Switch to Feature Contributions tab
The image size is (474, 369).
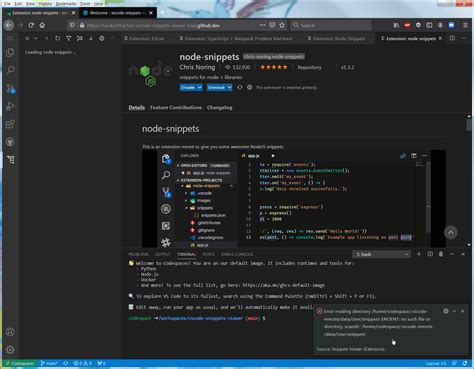pos(176,107)
